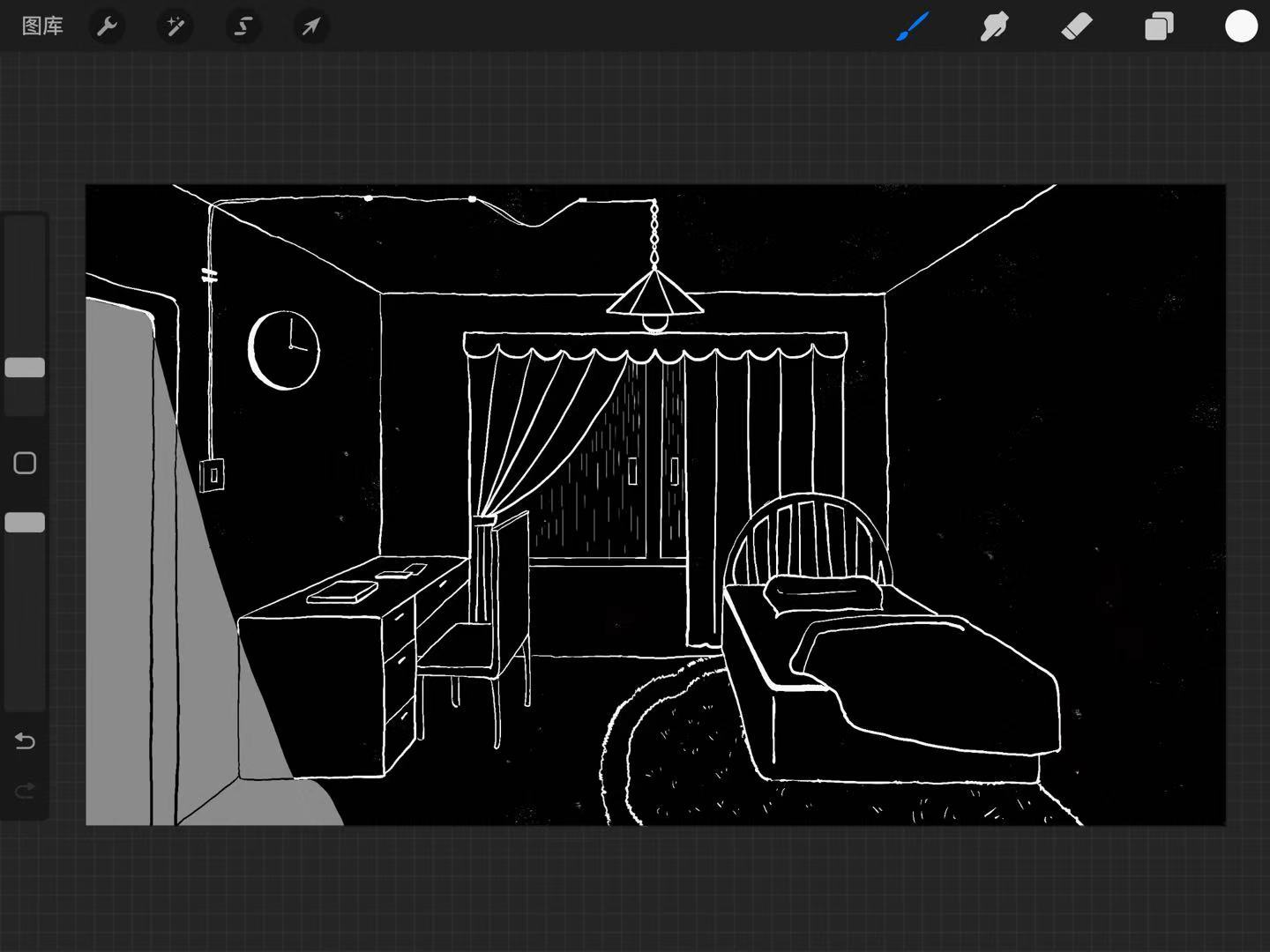
Task: Activate the Transform arrow tool
Action: click(x=310, y=26)
